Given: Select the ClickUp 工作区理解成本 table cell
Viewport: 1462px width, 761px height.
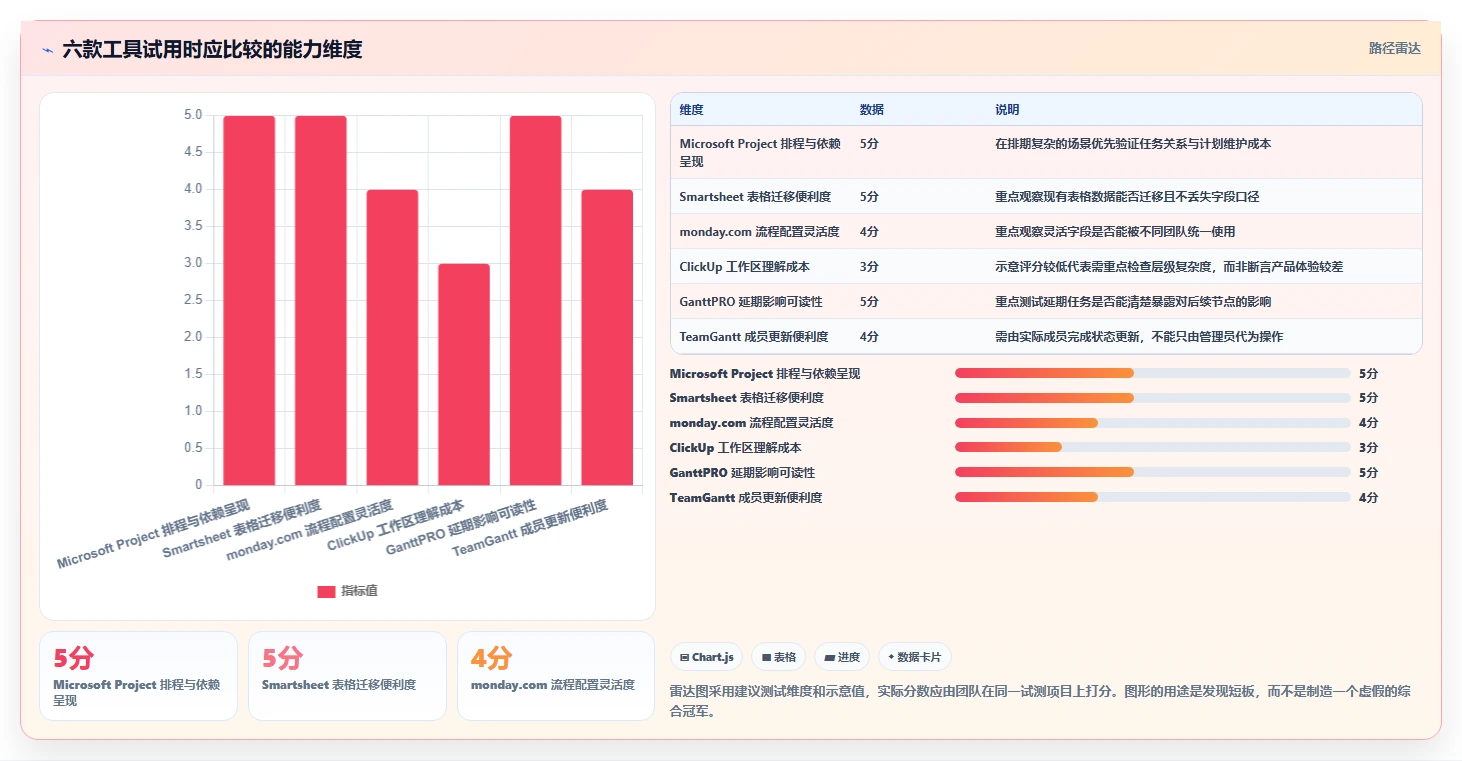Looking at the screenshot, I should 745,267.
